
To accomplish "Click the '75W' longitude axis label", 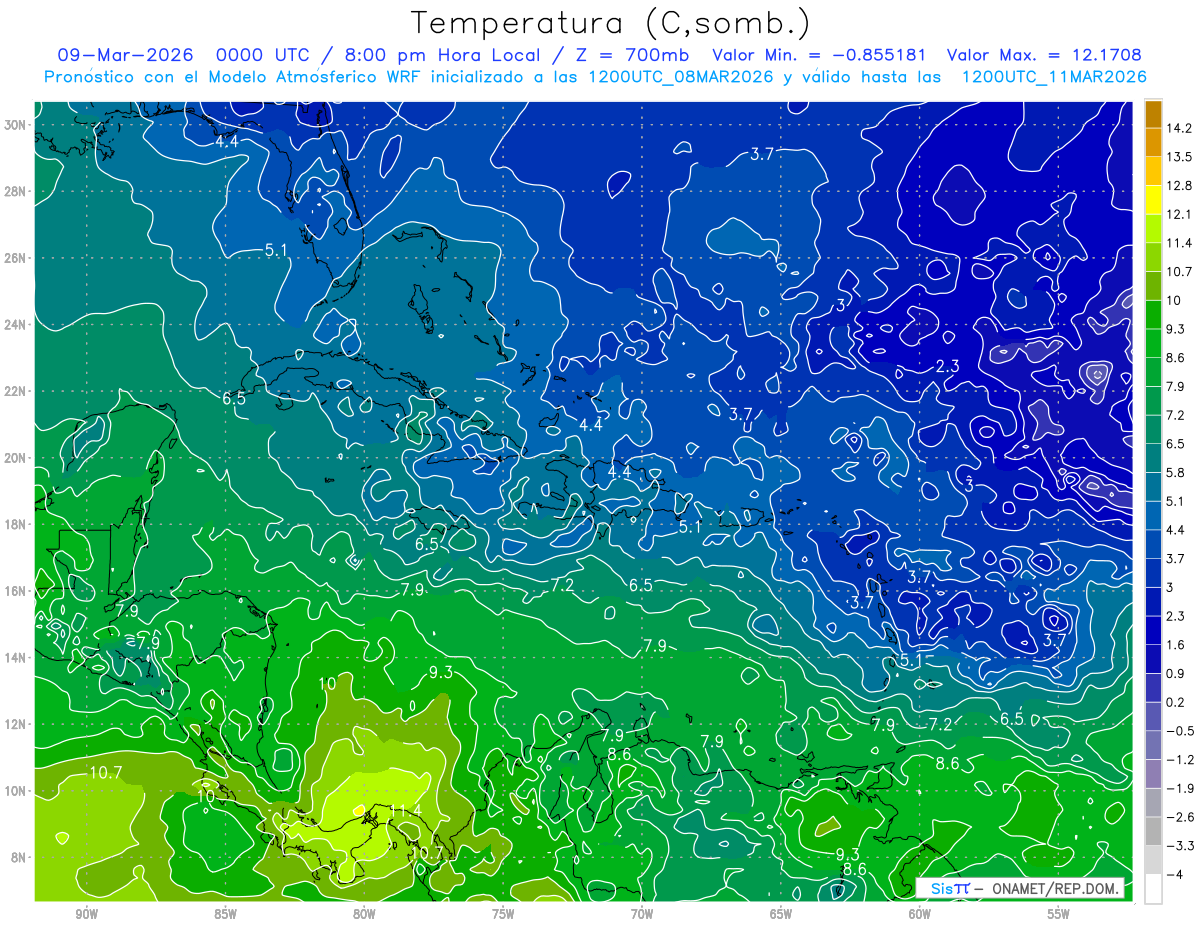I will [x=503, y=914].
